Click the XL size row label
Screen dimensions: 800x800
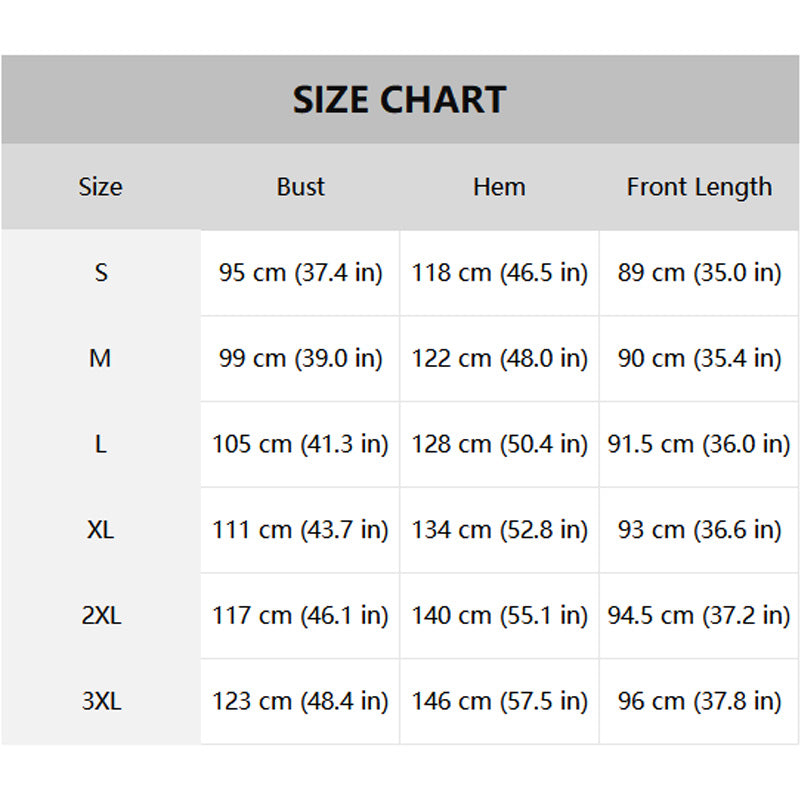click(101, 530)
